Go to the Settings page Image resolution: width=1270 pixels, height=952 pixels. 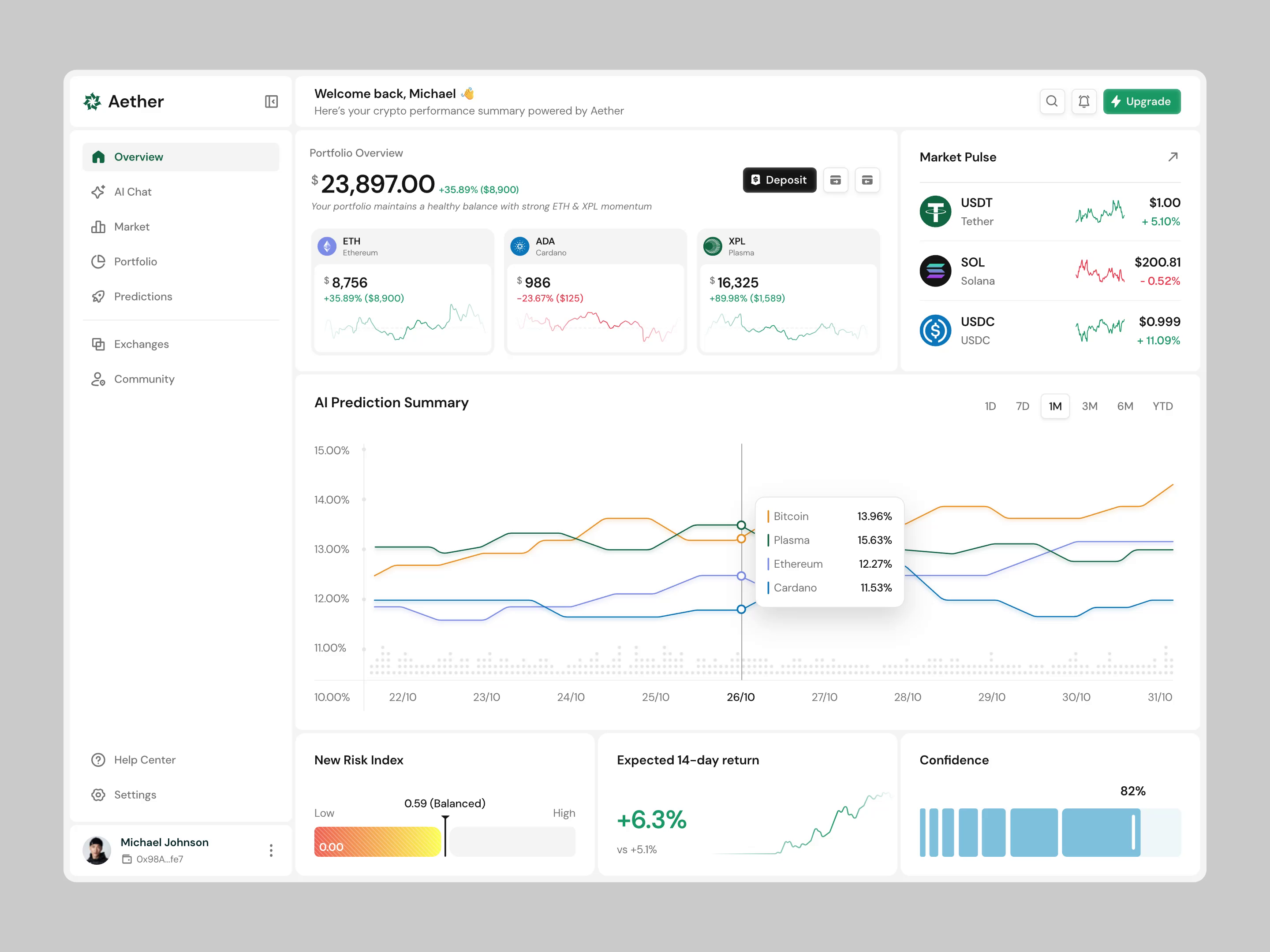coord(135,795)
